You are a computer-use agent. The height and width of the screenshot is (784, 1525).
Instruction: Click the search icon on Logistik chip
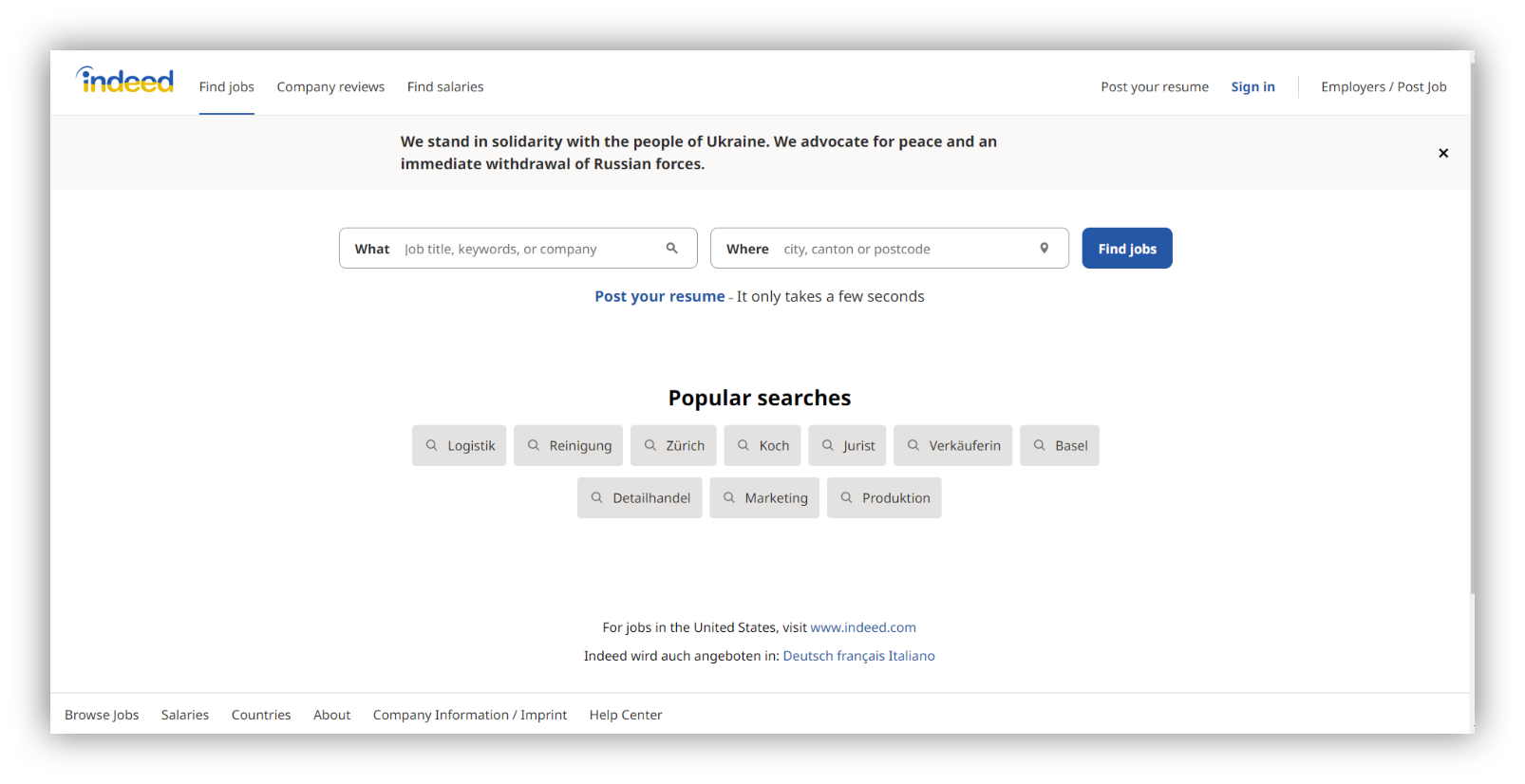click(431, 445)
